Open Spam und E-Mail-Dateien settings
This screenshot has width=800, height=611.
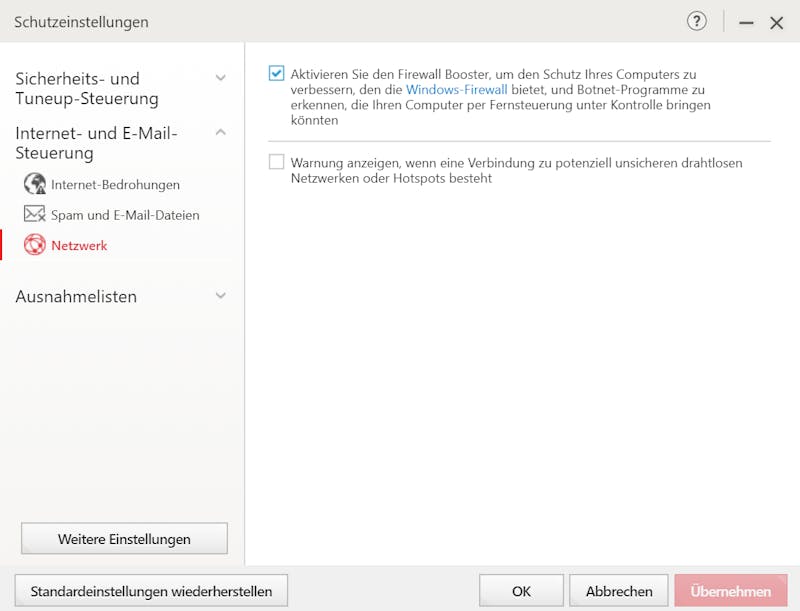[125, 215]
